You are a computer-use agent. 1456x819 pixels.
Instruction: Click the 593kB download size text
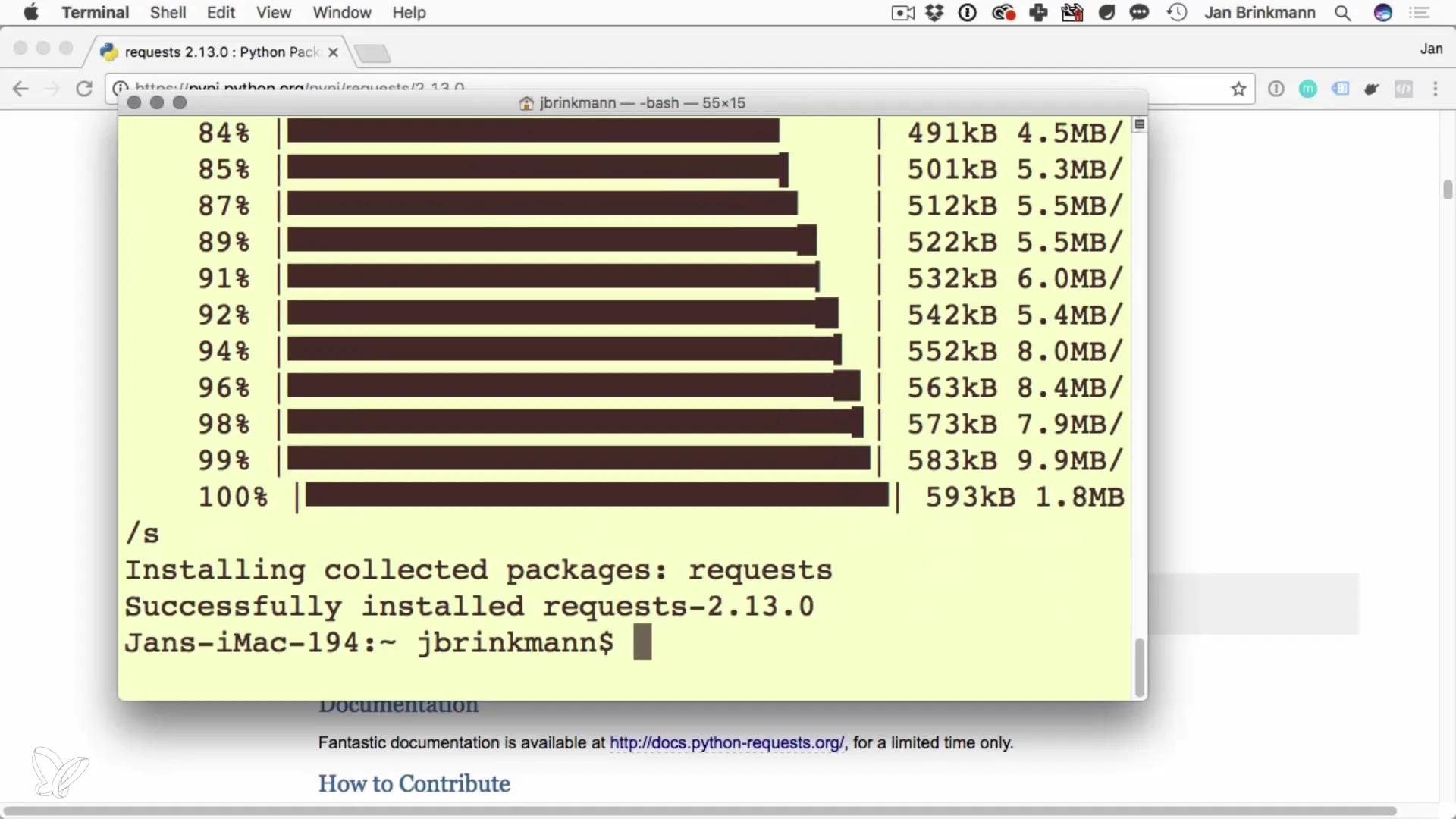(970, 497)
